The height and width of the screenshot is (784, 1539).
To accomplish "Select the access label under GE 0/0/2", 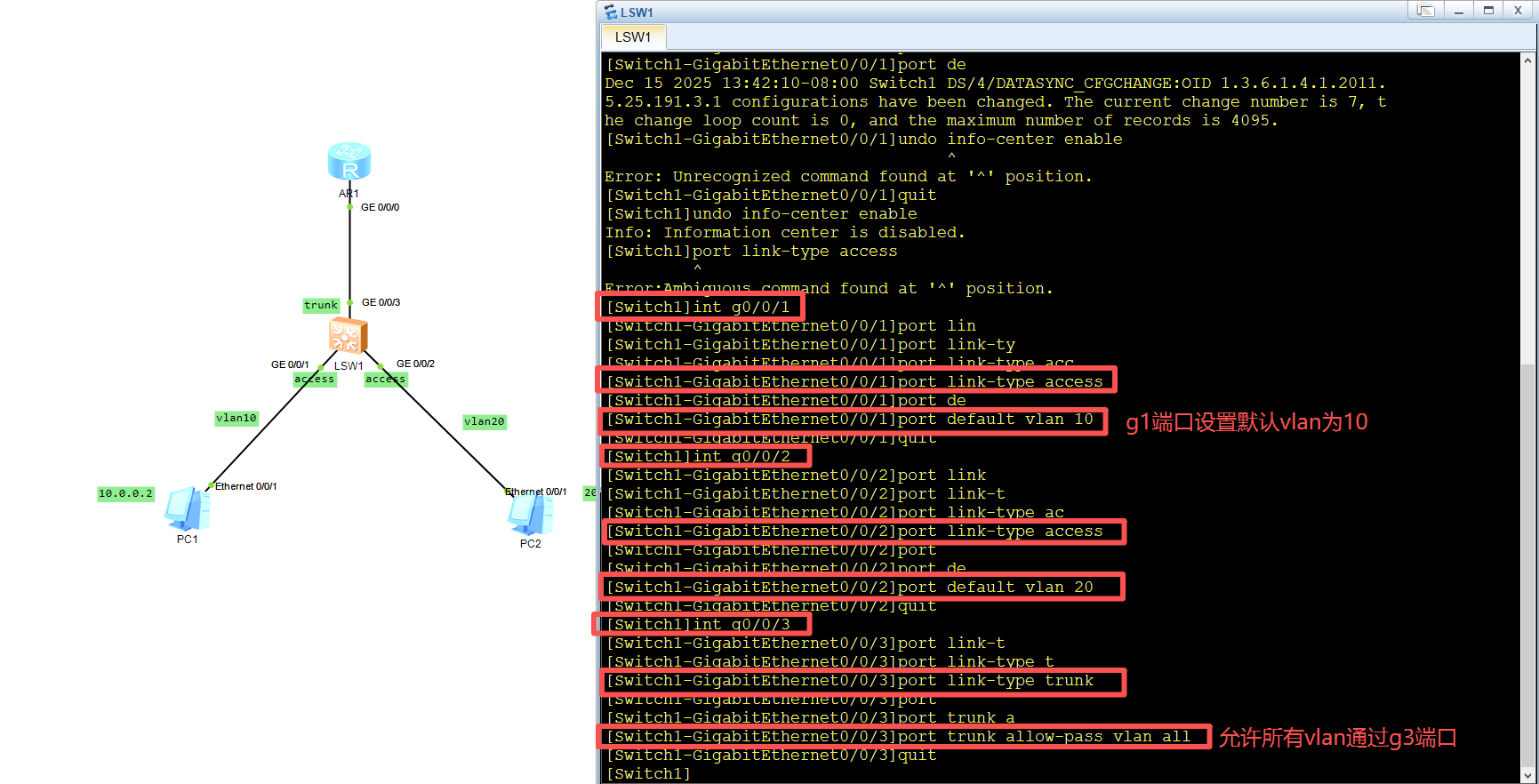I will [x=385, y=379].
